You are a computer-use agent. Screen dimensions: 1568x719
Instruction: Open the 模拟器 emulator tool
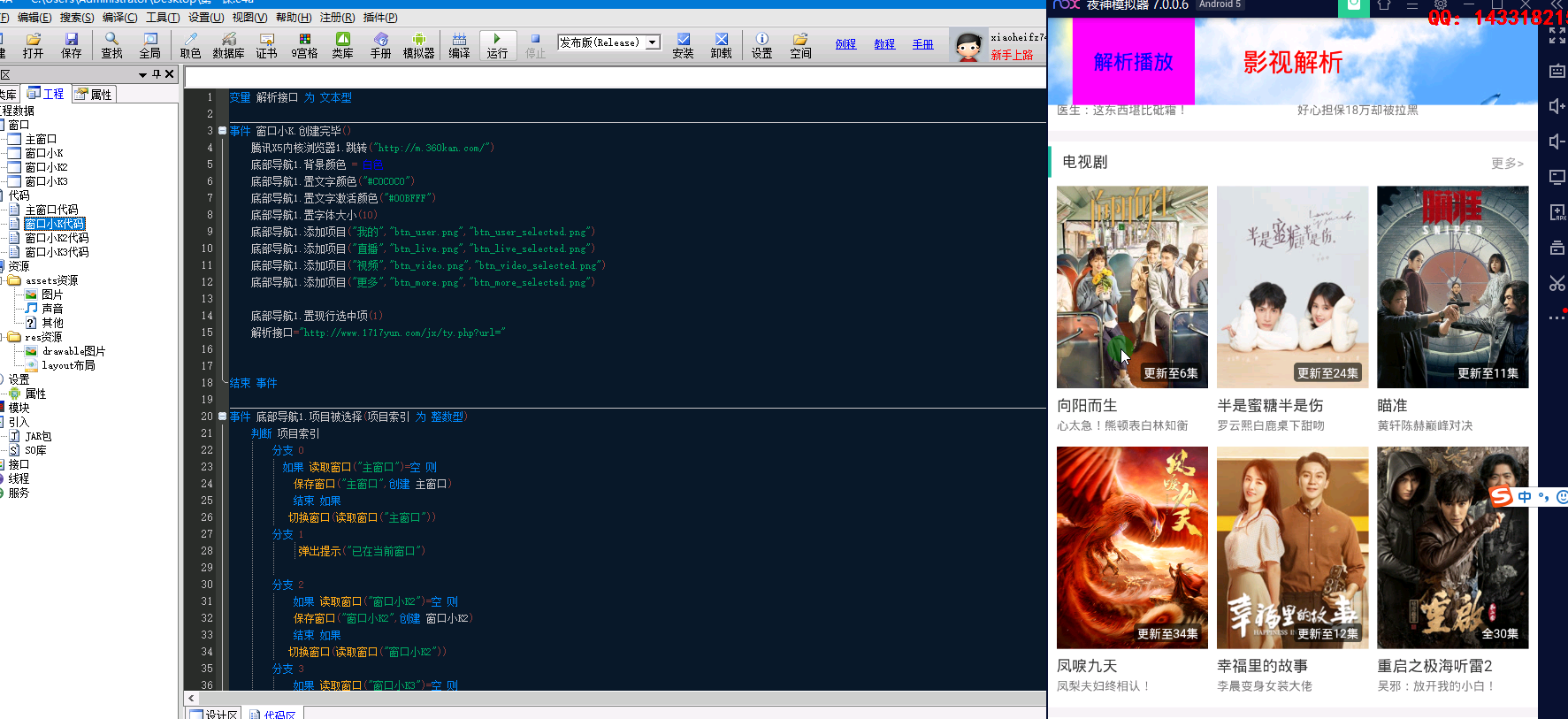point(418,45)
